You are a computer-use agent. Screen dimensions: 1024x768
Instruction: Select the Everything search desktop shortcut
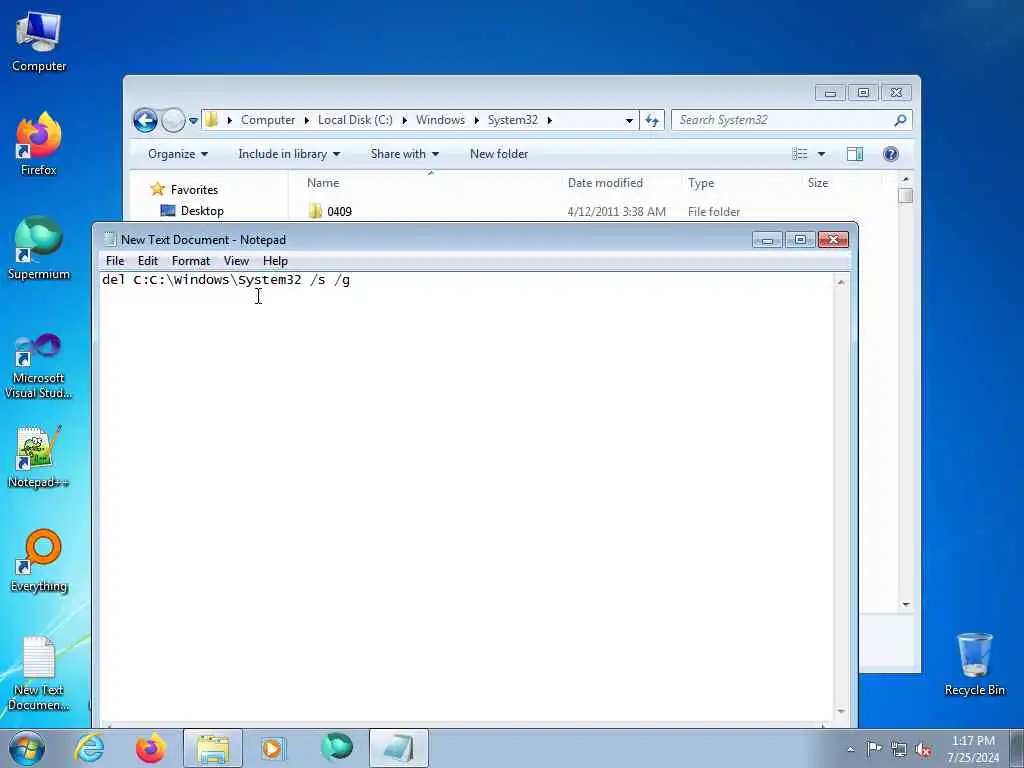point(39,560)
